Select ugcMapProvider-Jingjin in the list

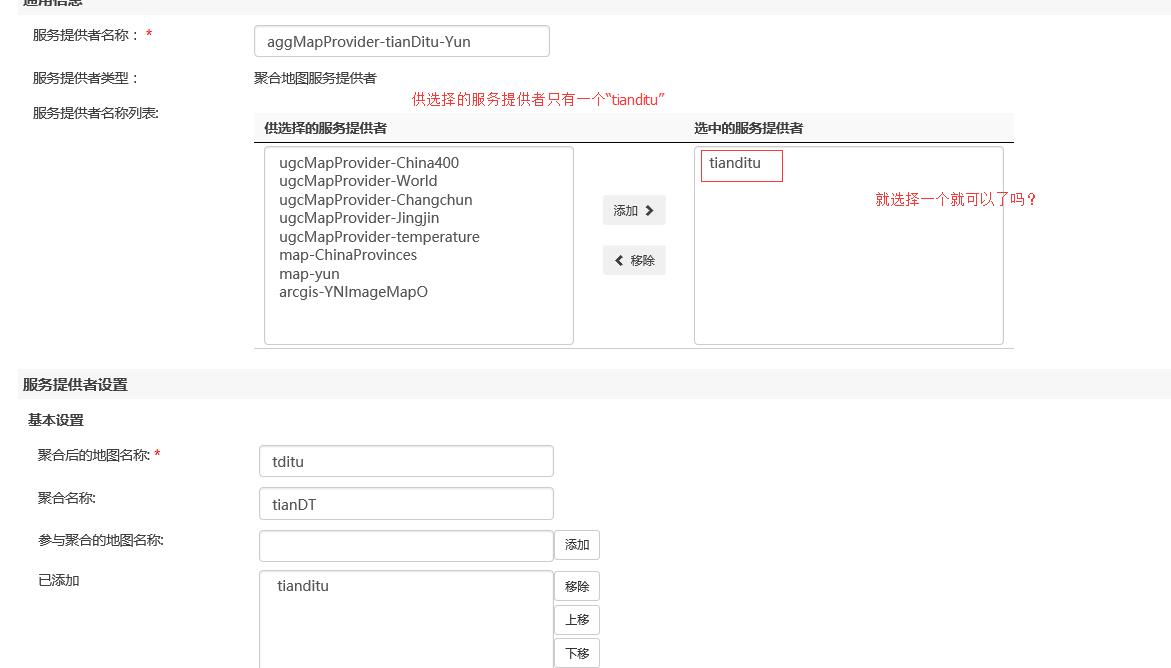click(x=359, y=218)
